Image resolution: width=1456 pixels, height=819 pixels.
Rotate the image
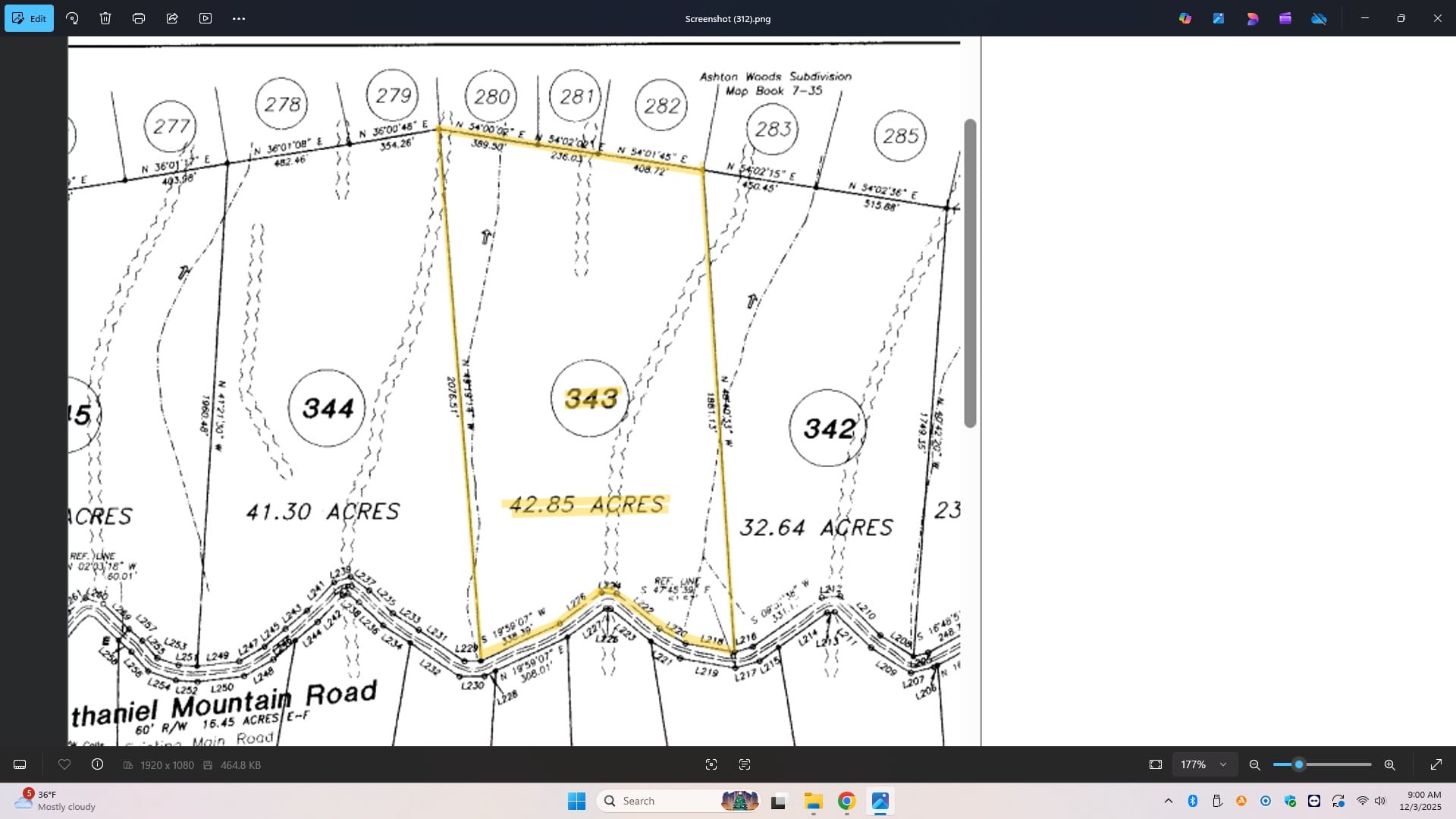point(72,18)
